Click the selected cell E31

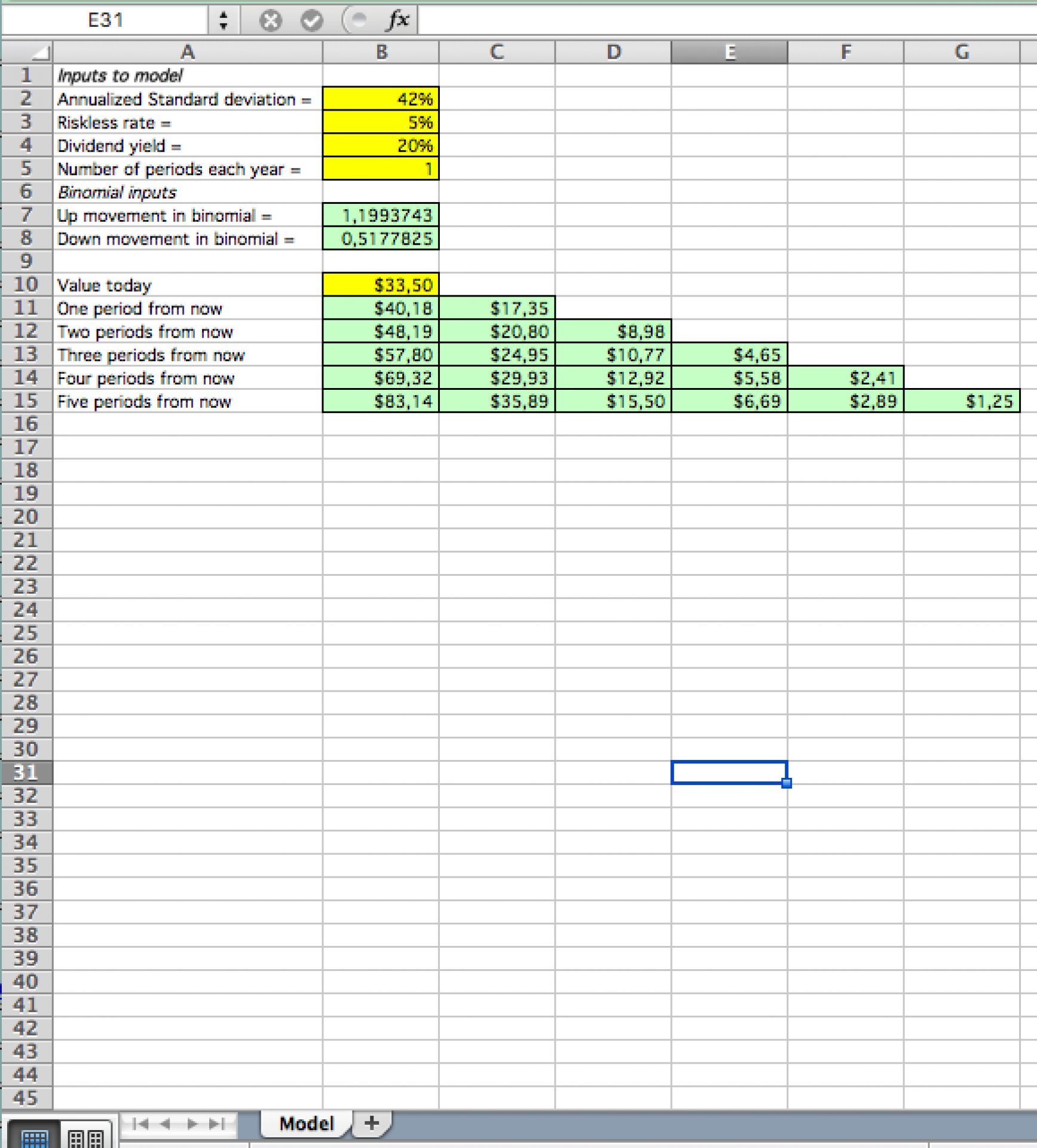pyautogui.click(x=729, y=773)
